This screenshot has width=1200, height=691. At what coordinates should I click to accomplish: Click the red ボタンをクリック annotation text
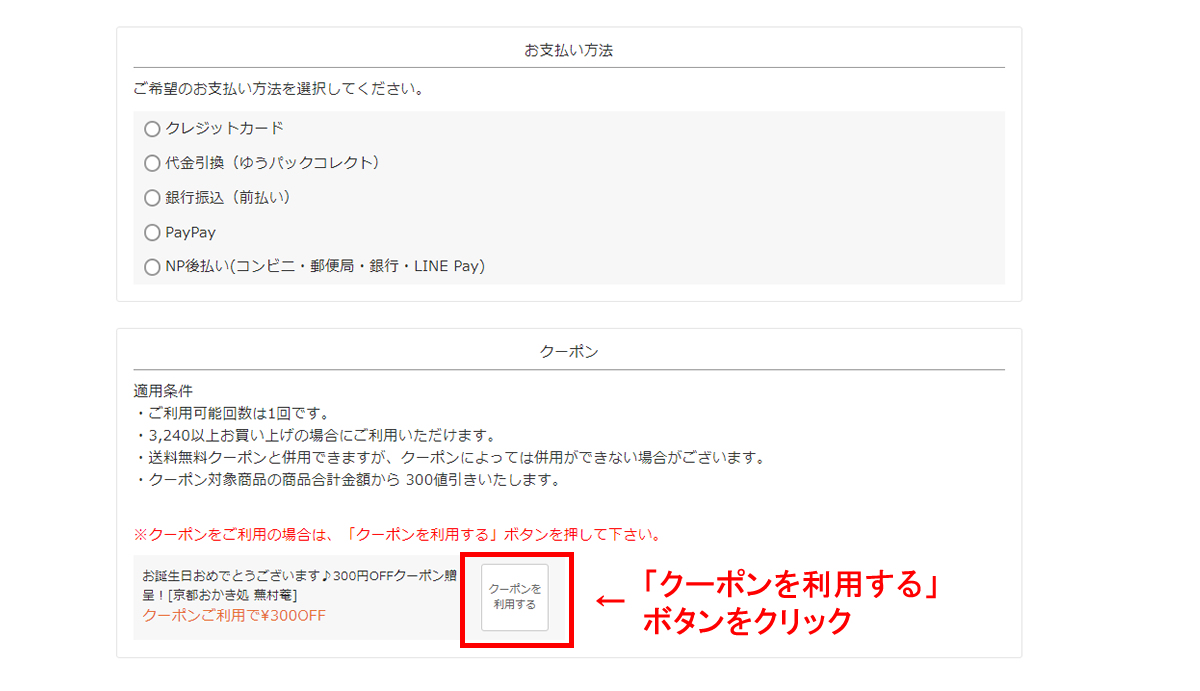746,621
